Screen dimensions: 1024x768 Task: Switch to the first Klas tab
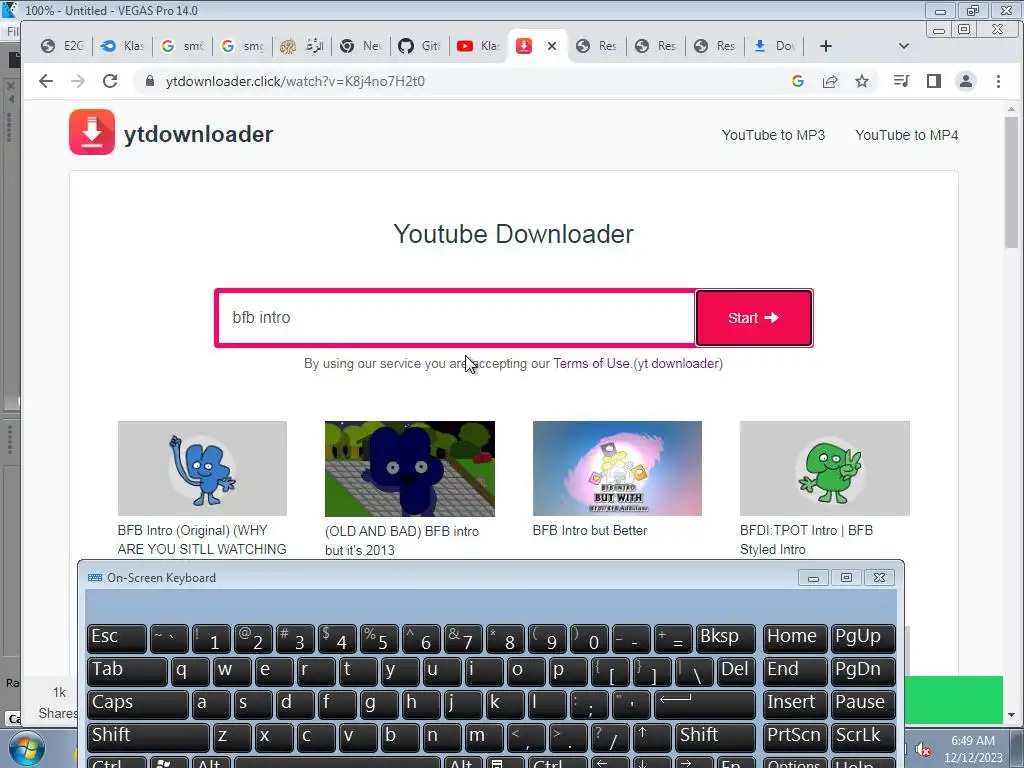pyautogui.click(x=122, y=46)
